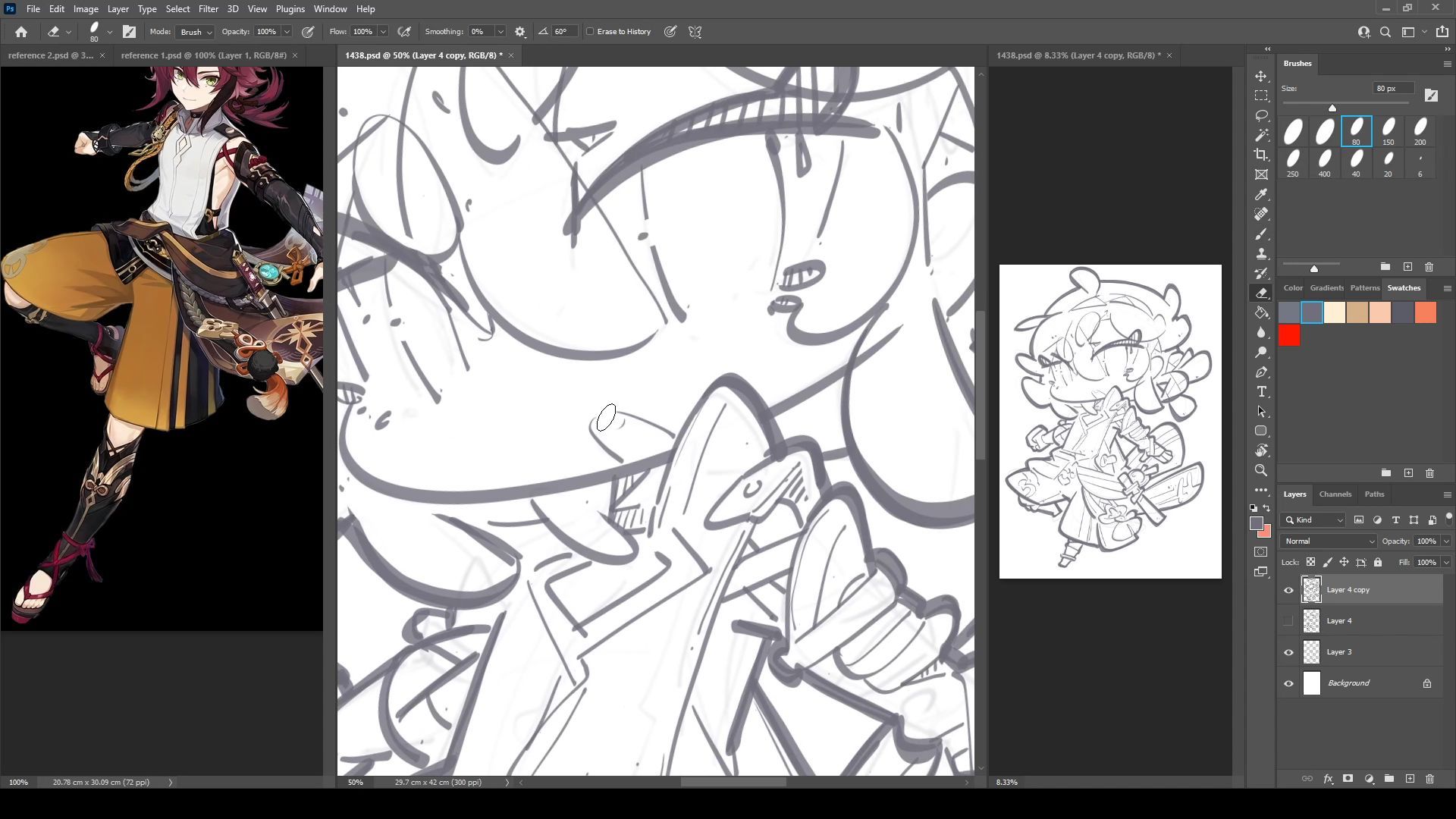Screen dimensions: 1456x819
Task: Select Layer 4 copy thumbnail
Action: click(1311, 590)
